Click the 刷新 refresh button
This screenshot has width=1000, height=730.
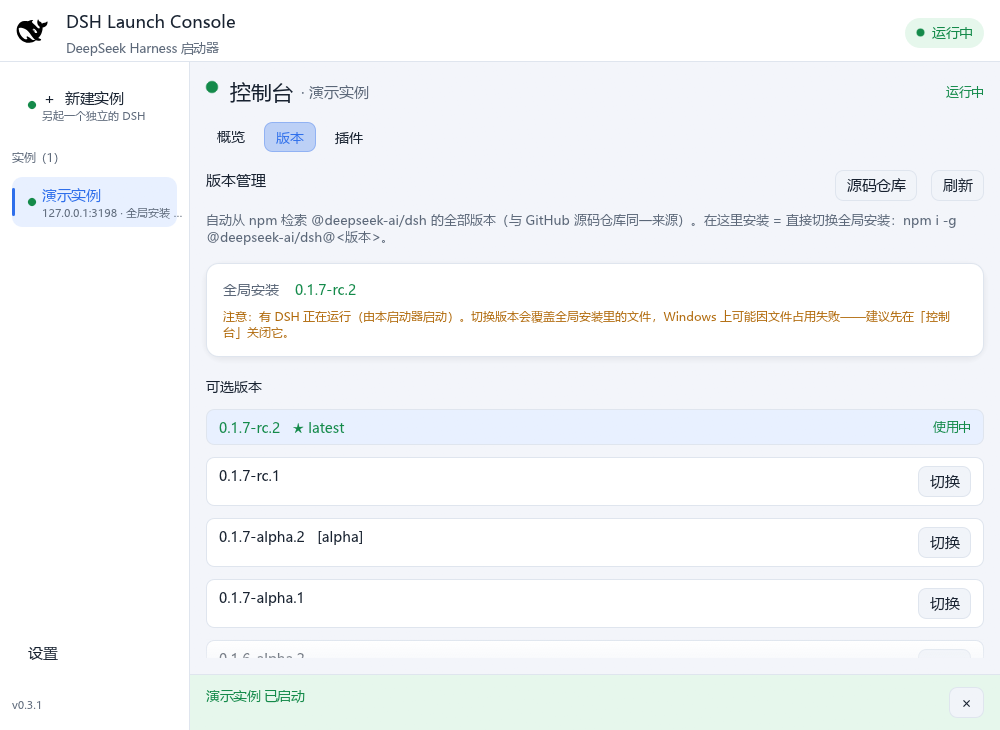[957, 186]
